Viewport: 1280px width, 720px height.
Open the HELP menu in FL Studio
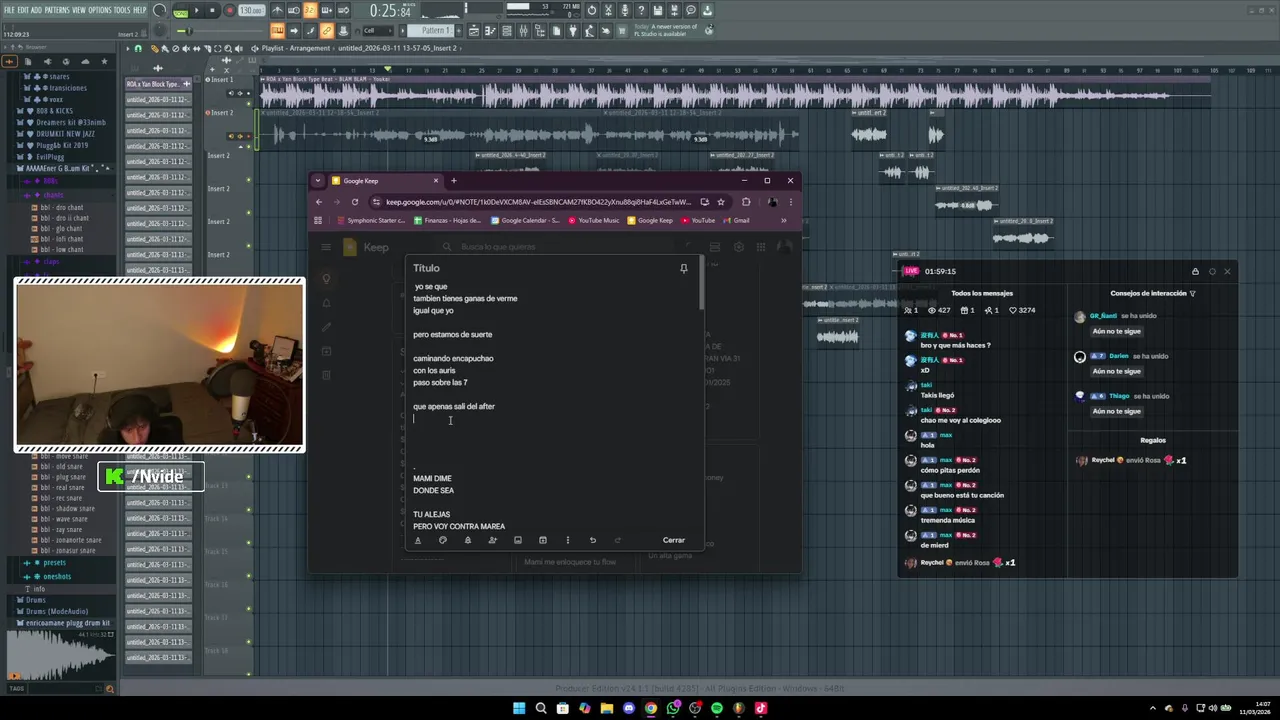(140, 10)
